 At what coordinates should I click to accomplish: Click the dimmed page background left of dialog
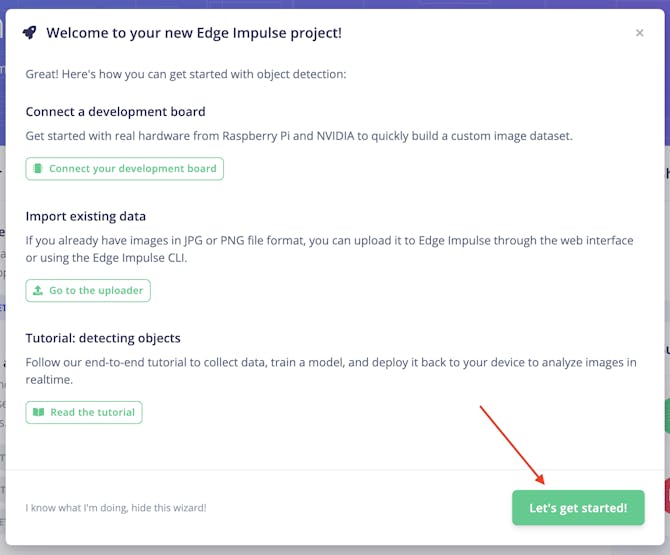(4, 300)
